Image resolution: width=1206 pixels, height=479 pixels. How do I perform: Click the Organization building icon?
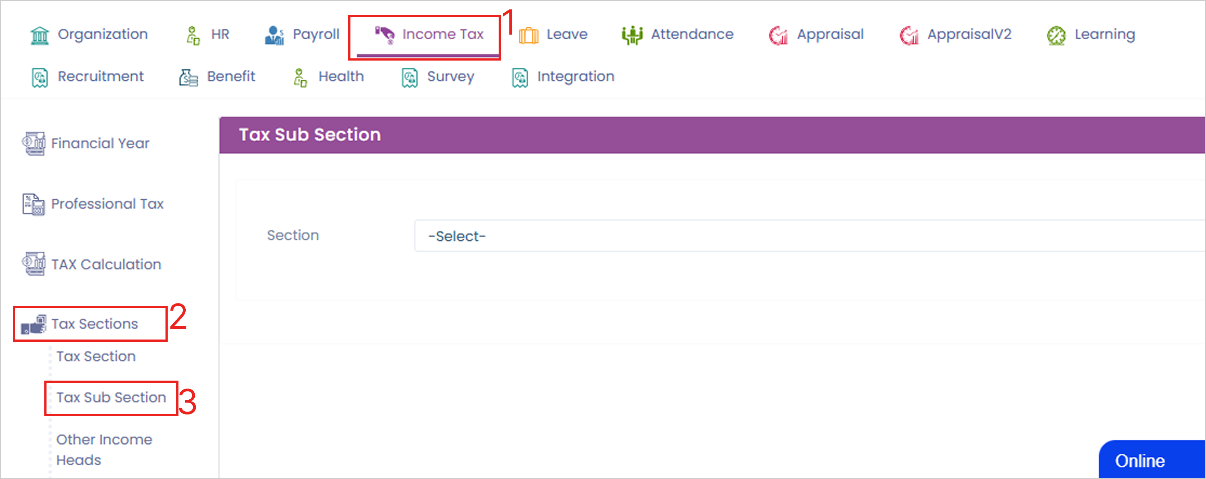40,35
